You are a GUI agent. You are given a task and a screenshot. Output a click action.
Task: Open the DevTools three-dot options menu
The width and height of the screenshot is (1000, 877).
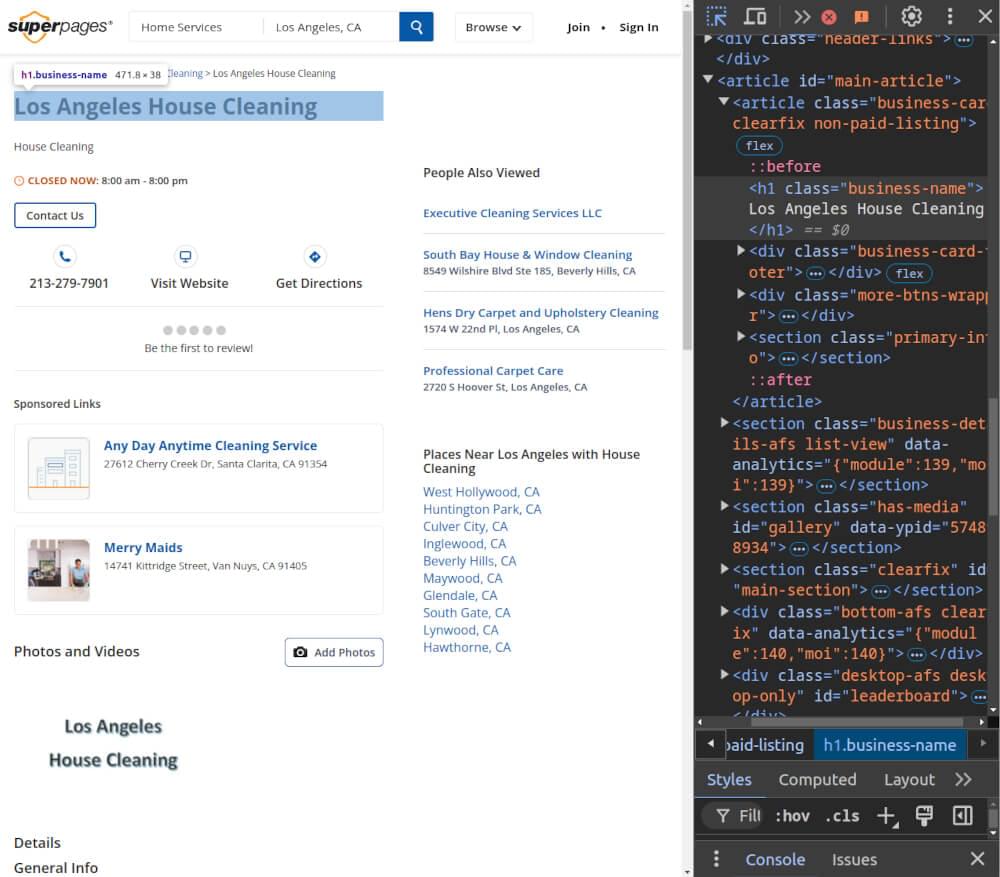(949, 16)
